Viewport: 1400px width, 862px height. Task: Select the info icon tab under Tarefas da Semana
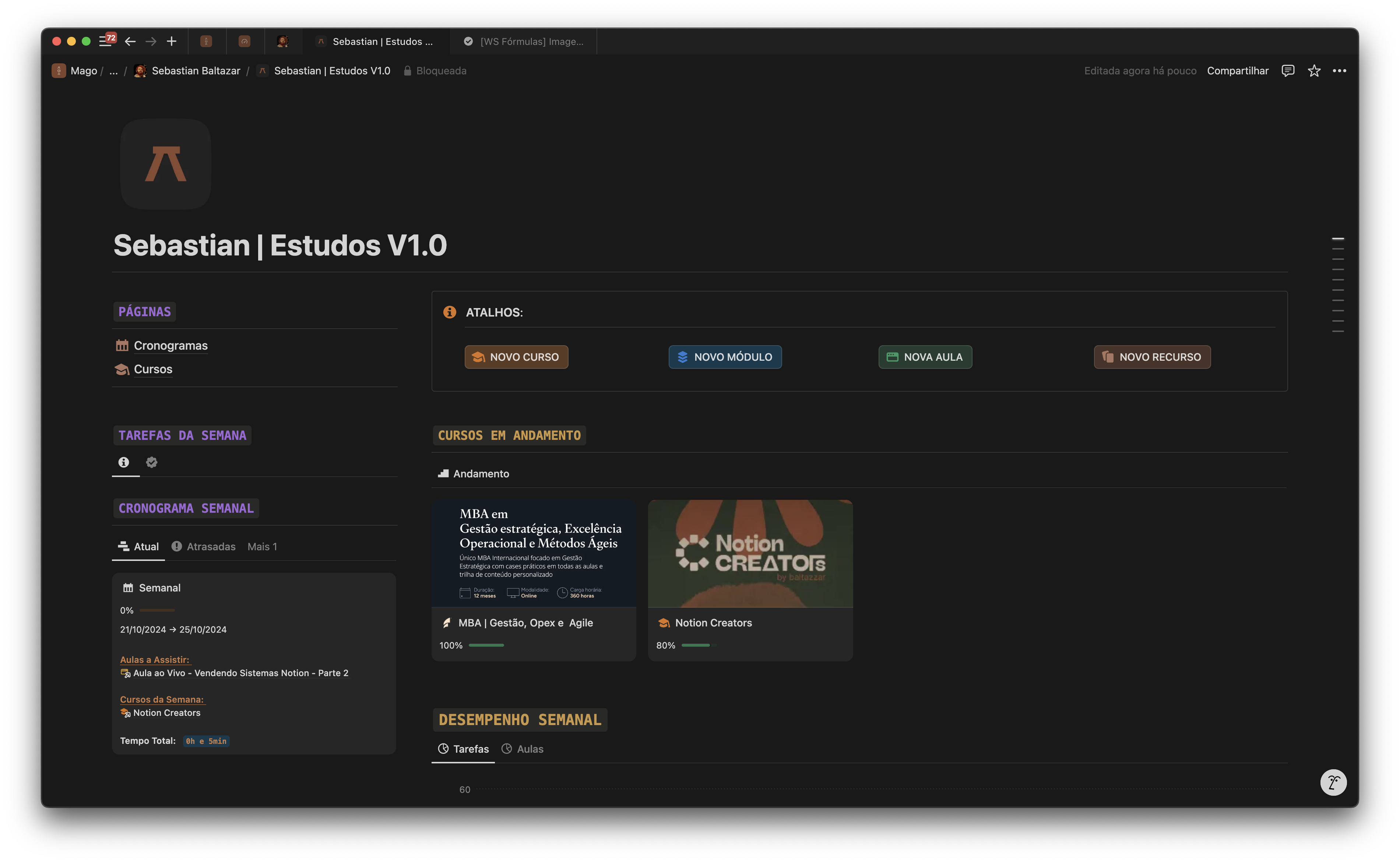click(124, 462)
